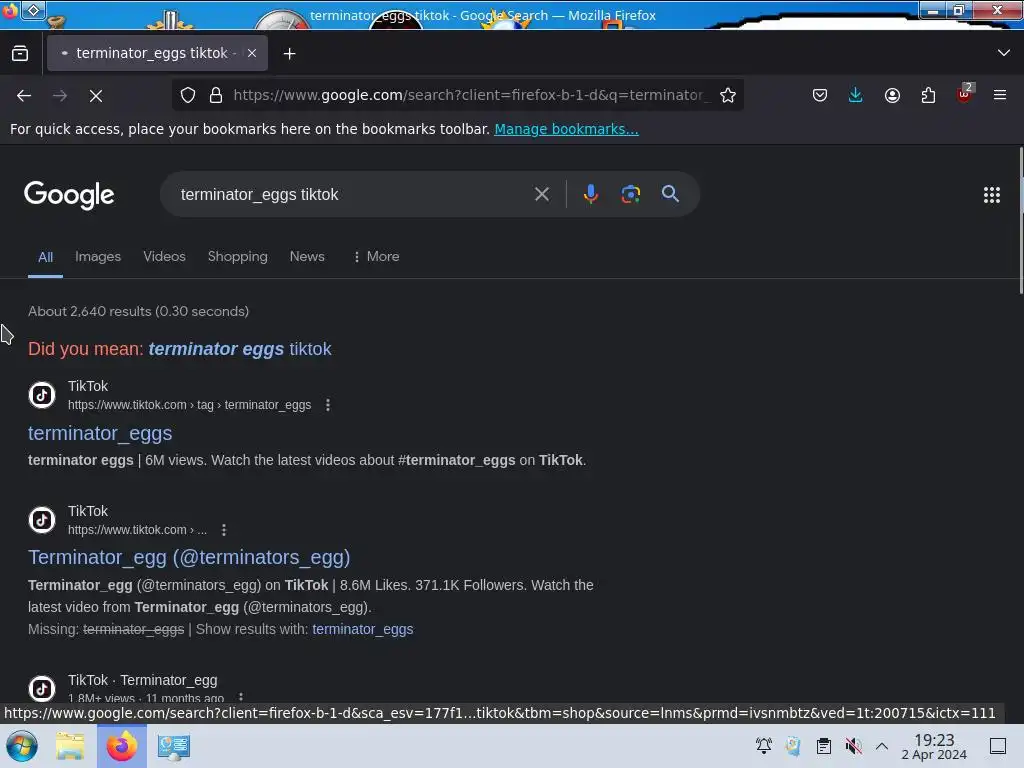The height and width of the screenshot is (768, 1024).
Task: Open the Terminator_egg (@terminators_egg) result
Action: pyautogui.click(x=189, y=557)
